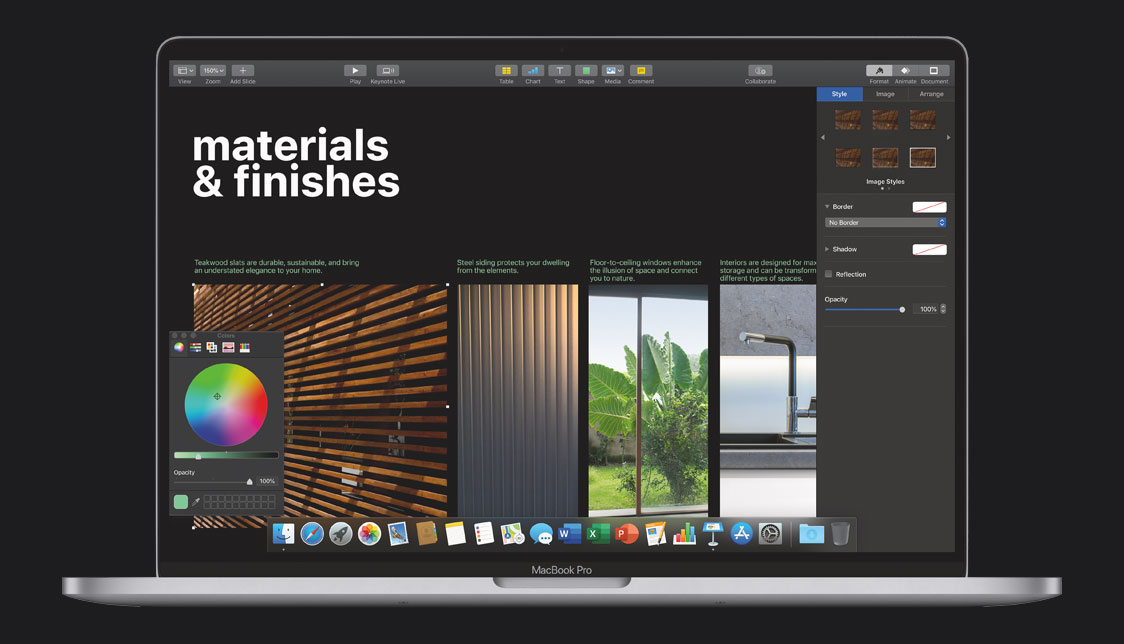Open Pages from the Dock
Screen dimensions: 1124x644
coord(655,534)
